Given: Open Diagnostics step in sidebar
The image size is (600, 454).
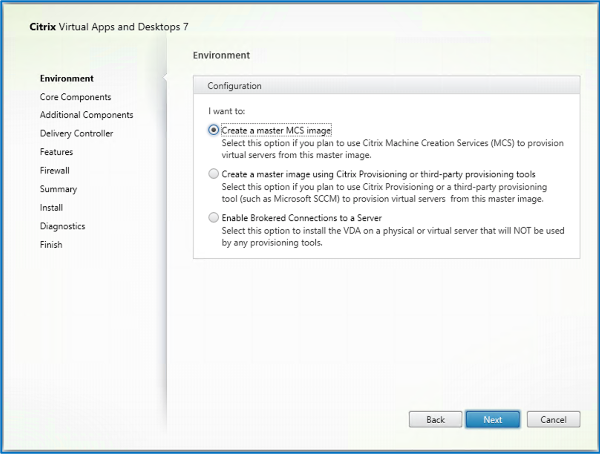Looking at the screenshot, I should (x=62, y=226).
